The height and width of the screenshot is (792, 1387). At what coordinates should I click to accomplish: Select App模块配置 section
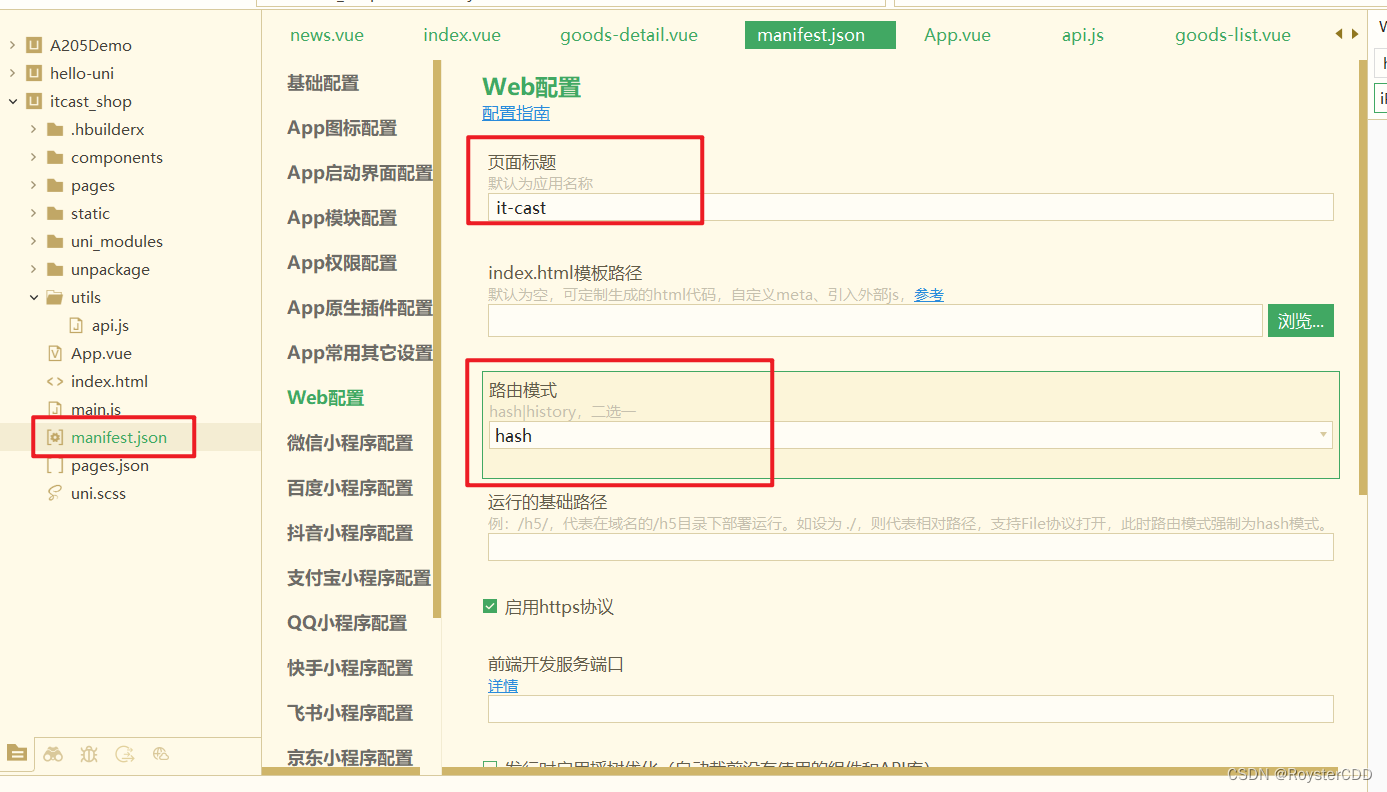pyautogui.click(x=342, y=218)
